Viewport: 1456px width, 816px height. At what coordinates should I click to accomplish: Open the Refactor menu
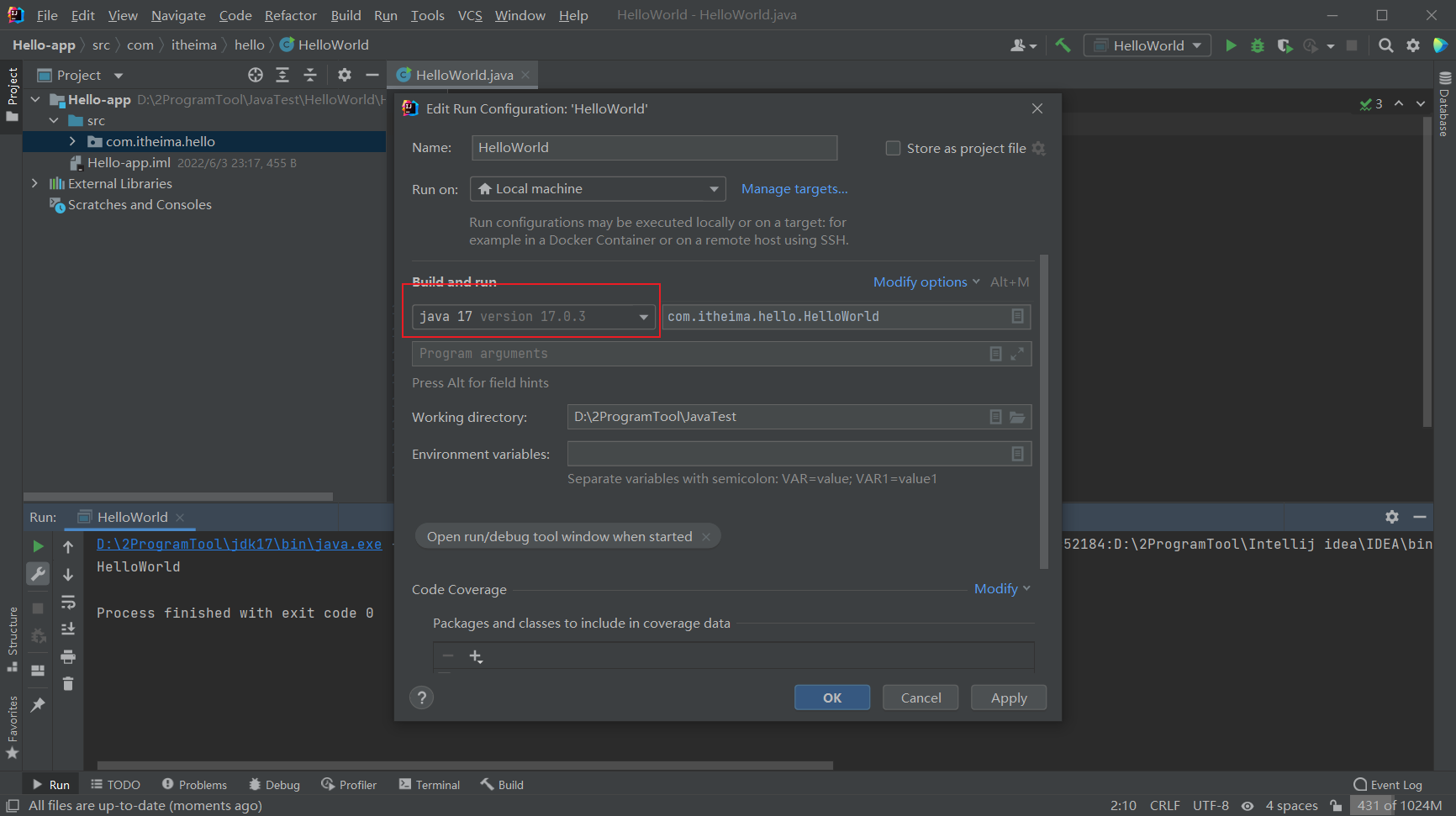click(291, 15)
